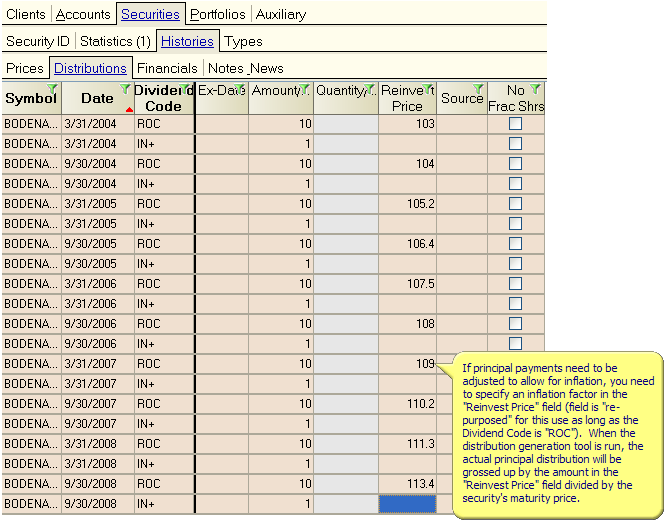The height and width of the screenshot is (523, 666).
Task: Click the red sort arrow in Date header
Action: click(x=128, y=108)
